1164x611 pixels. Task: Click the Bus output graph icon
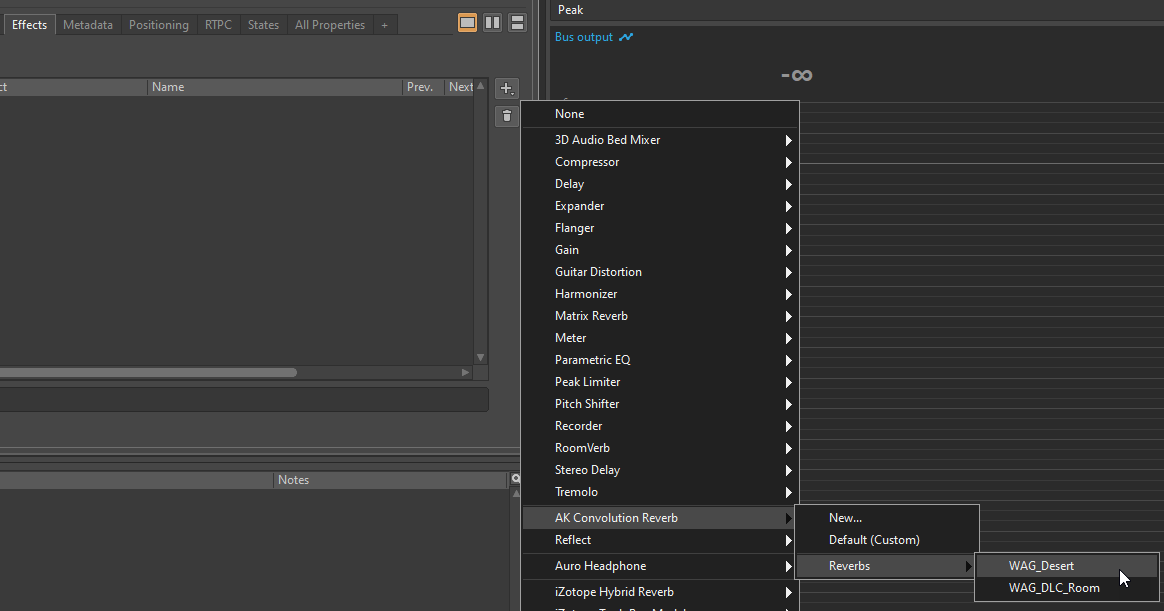click(626, 37)
